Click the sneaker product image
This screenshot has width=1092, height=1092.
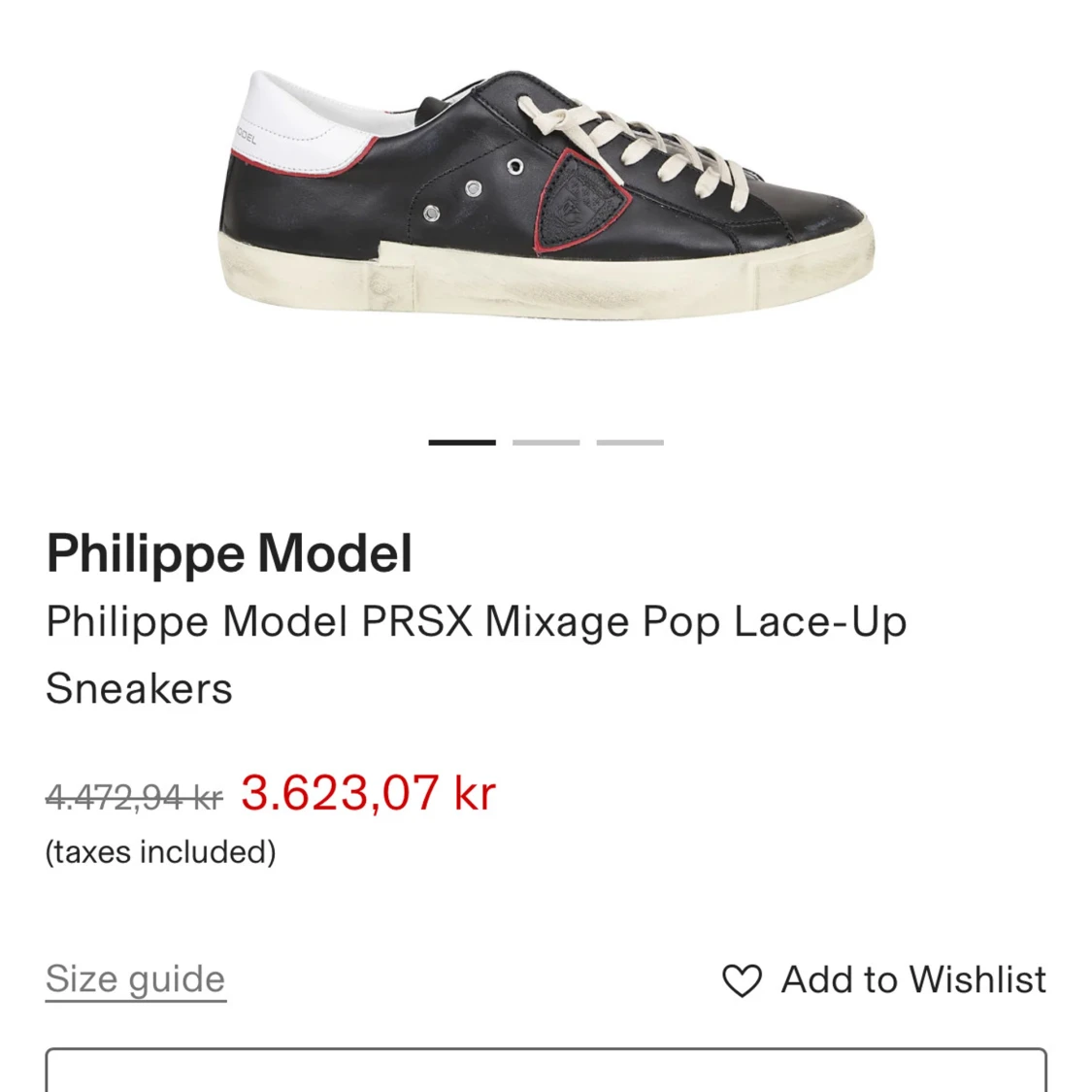546,194
